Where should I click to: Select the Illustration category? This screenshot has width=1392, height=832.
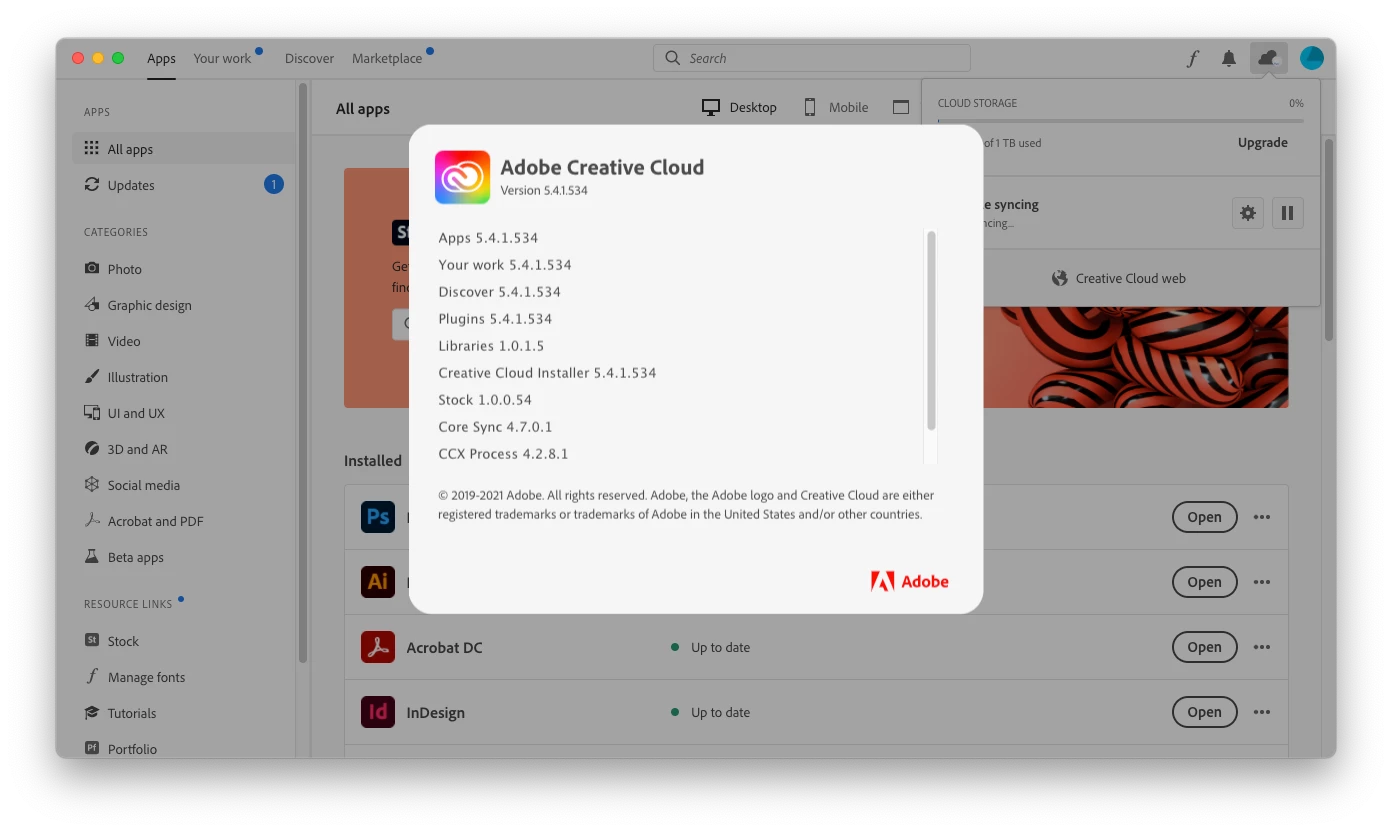coord(126,377)
